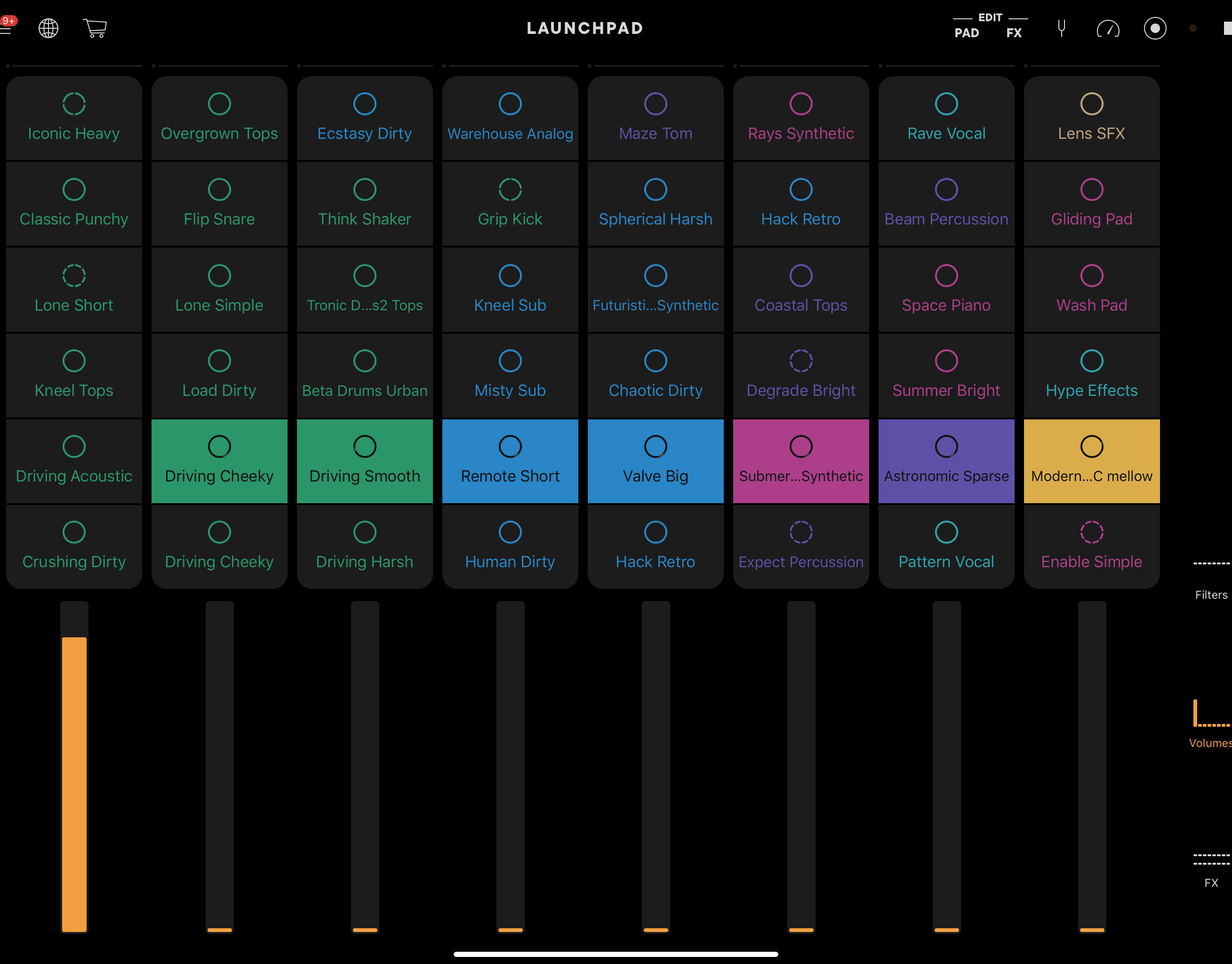Stop the active Driving Smooth pad
The image size is (1232, 964).
coord(365,461)
